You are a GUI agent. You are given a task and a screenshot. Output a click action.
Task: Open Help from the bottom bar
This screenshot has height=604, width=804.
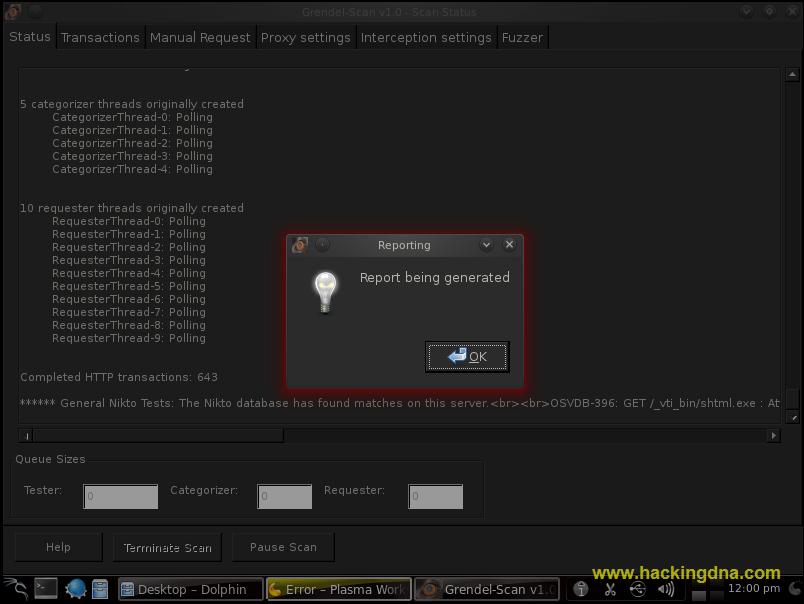(58, 547)
